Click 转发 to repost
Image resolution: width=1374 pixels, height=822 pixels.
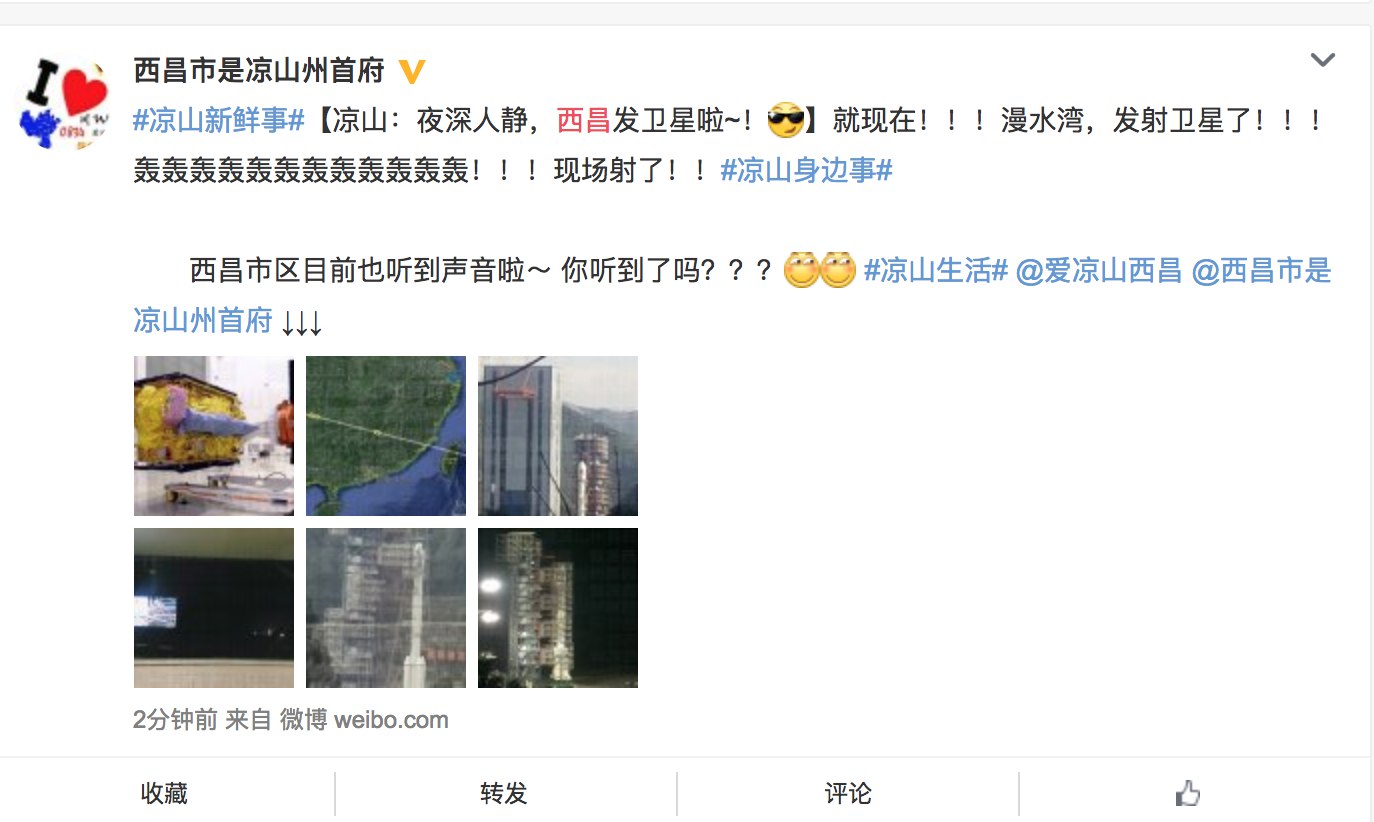(x=504, y=794)
